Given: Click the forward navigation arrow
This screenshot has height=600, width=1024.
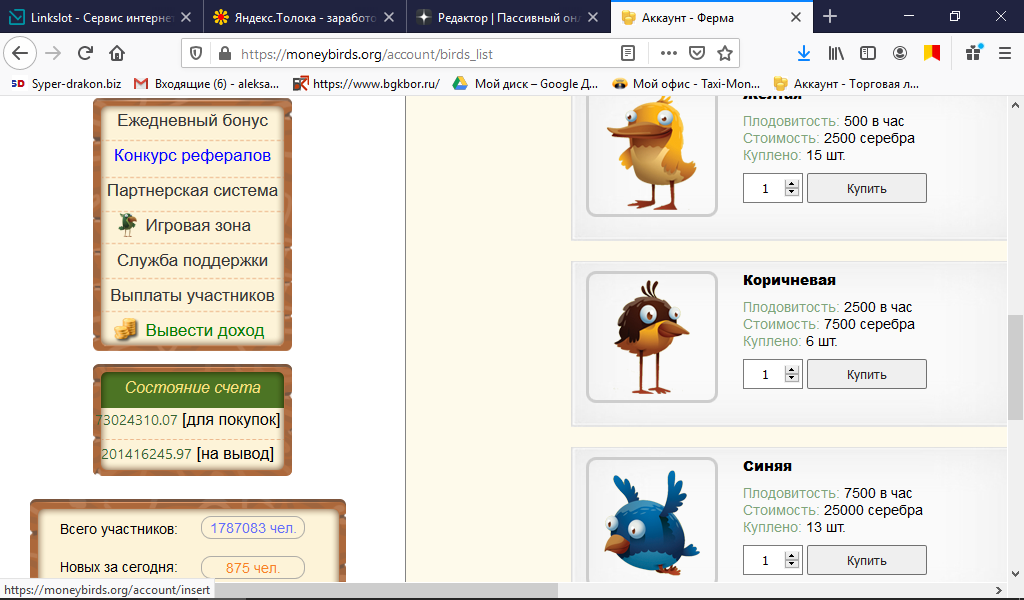Looking at the screenshot, I should pyautogui.click(x=53, y=54).
